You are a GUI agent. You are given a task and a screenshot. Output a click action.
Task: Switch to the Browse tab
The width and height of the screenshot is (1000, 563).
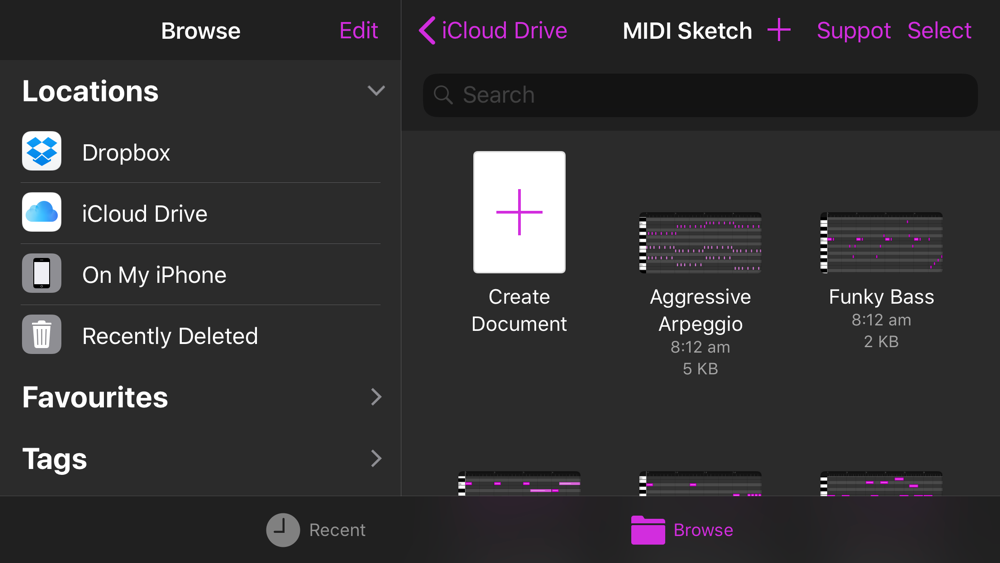pyautogui.click(x=682, y=530)
